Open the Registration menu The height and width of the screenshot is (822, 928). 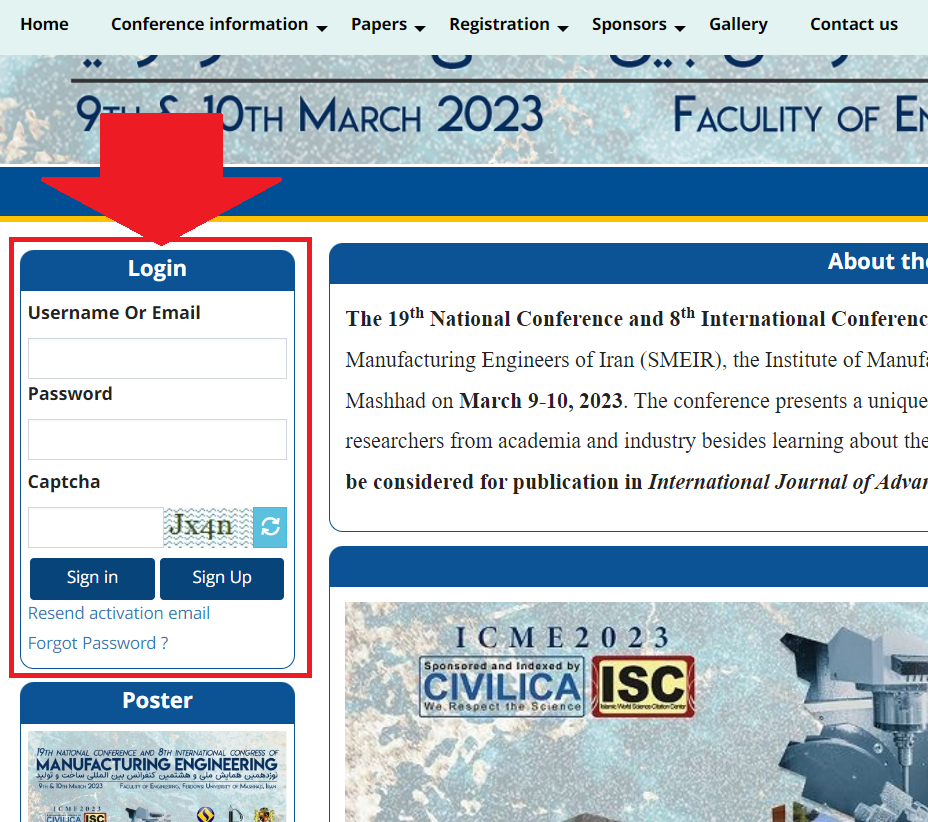500,24
